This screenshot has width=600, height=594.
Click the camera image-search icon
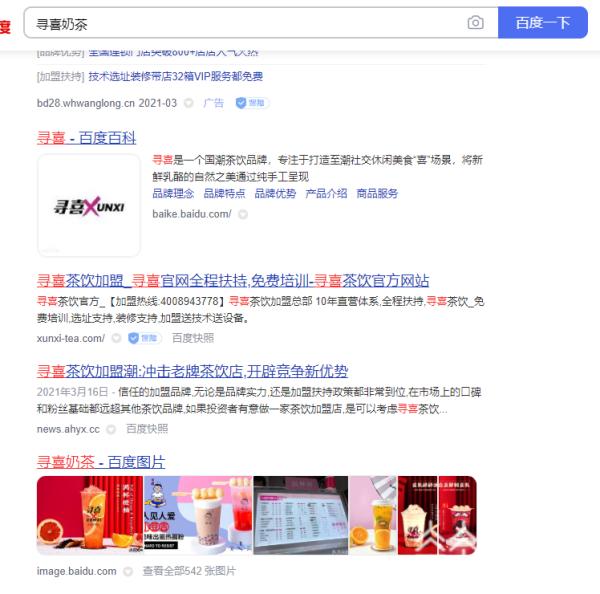(x=475, y=23)
